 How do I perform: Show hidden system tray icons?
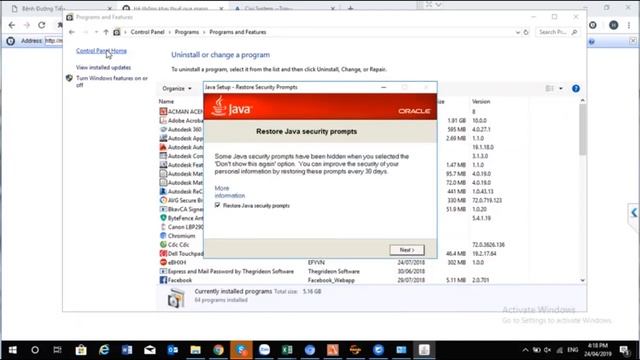[525, 350]
